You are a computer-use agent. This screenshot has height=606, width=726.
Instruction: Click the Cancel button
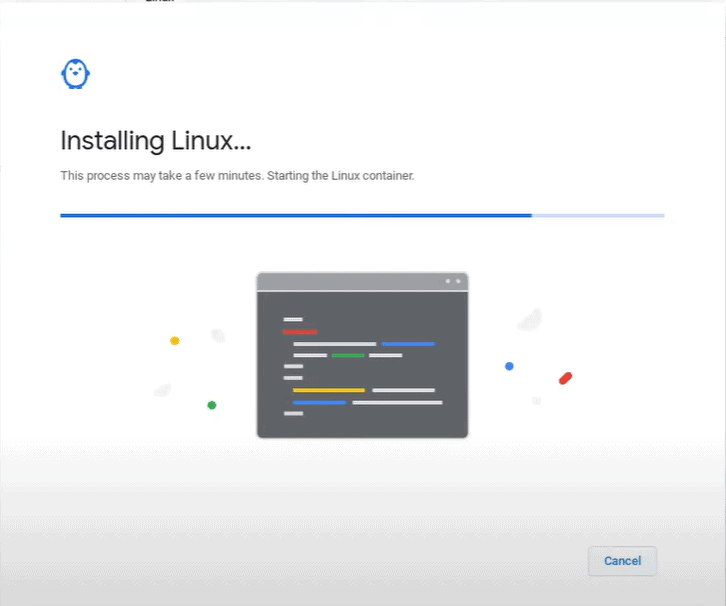622,561
